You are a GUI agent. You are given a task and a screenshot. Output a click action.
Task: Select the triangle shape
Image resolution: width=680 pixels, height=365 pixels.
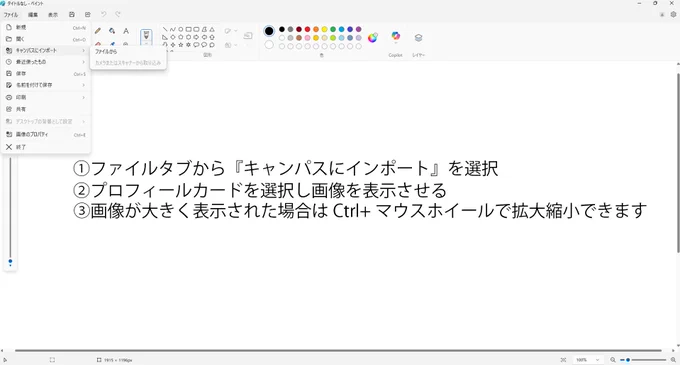tap(212, 29)
